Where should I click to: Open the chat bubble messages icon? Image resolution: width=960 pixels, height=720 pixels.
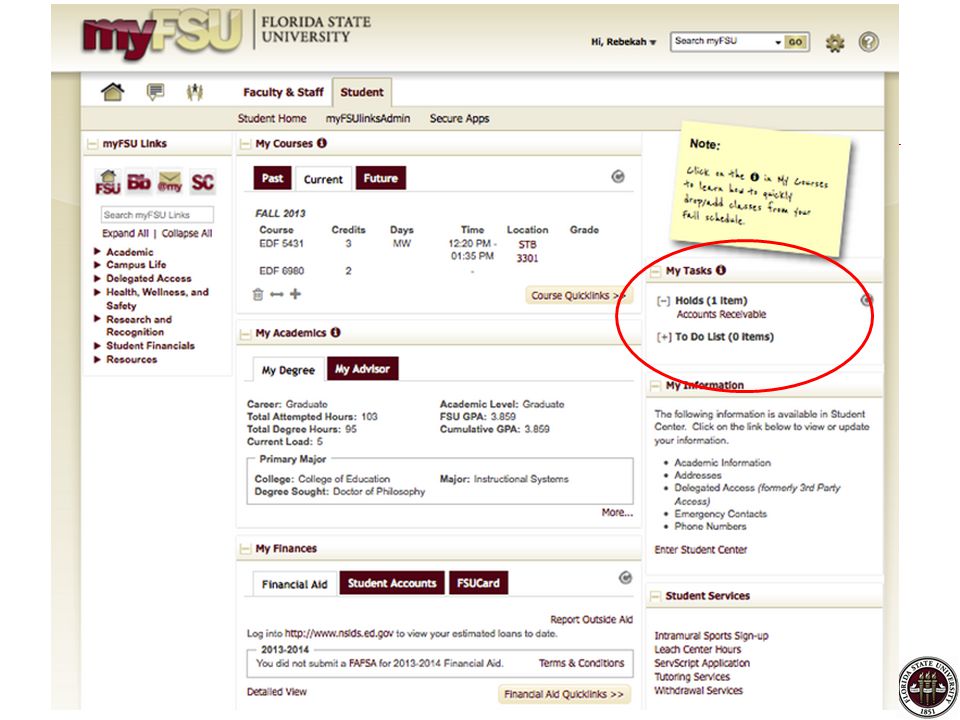pos(156,92)
